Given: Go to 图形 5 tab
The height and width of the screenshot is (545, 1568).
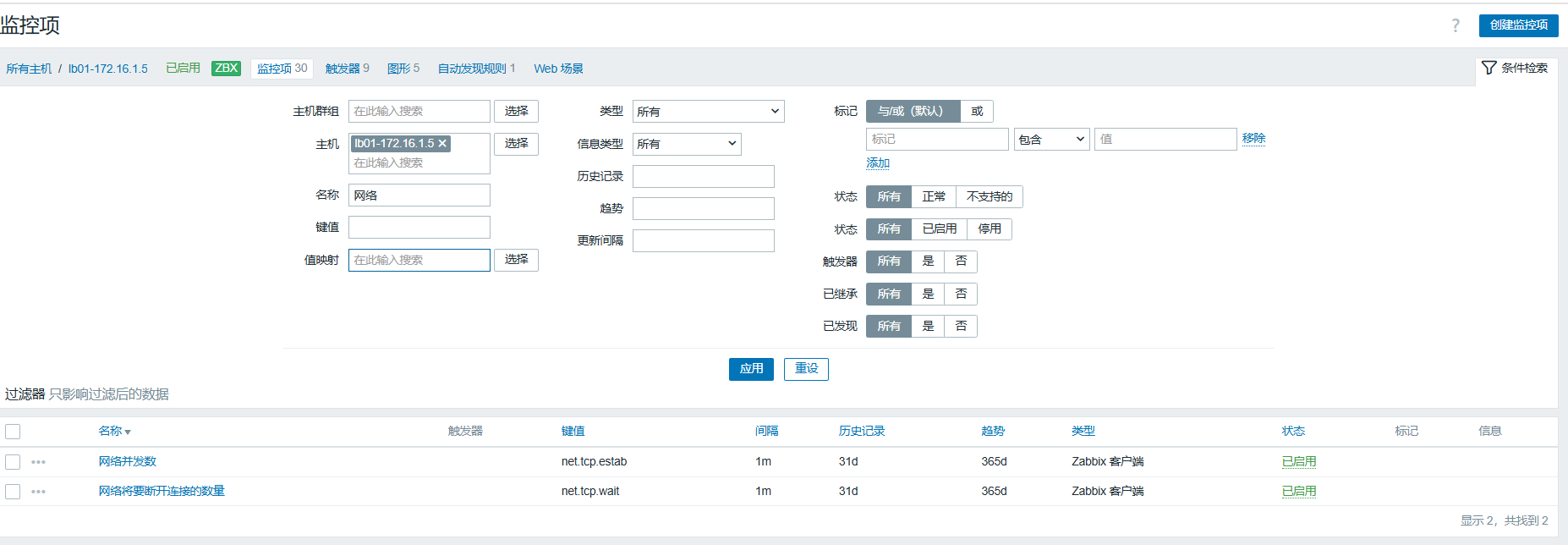Looking at the screenshot, I should pyautogui.click(x=403, y=69).
